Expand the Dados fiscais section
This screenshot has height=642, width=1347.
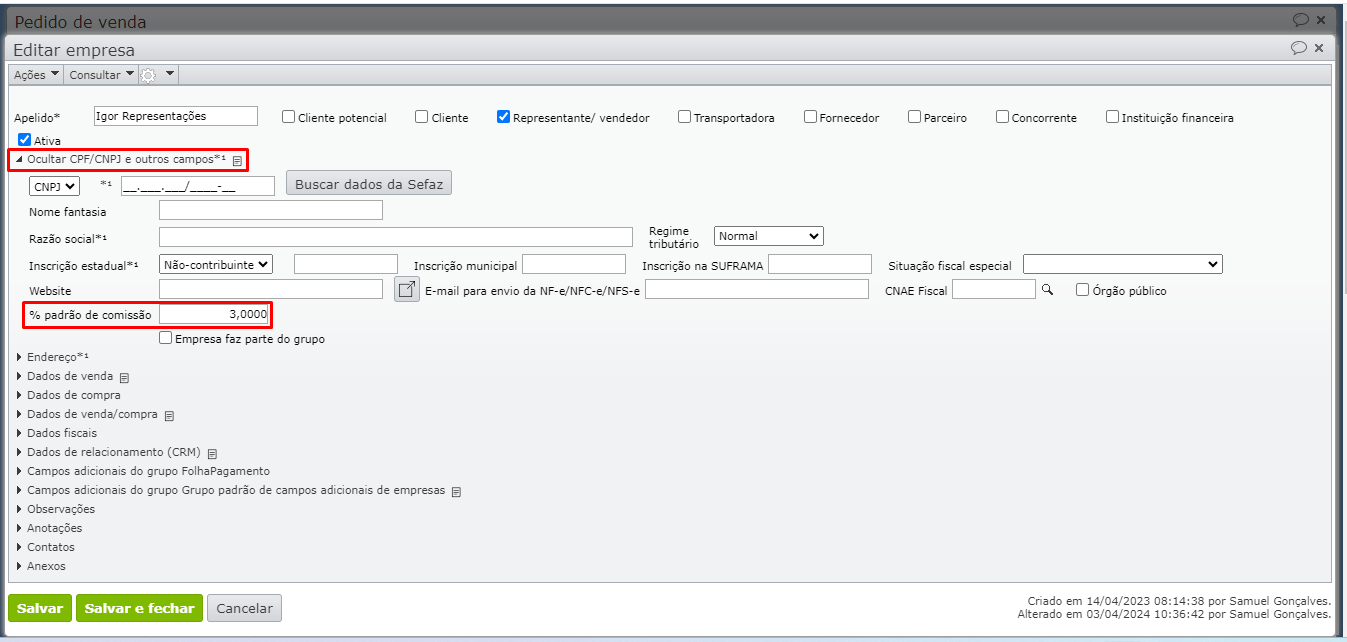pyautogui.click(x=62, y=433)
